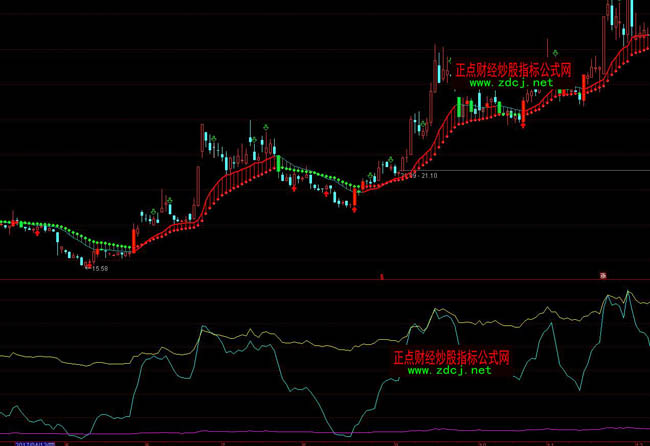650x446 pixels.
Task: Click the tall red candle above the 15.58 low
Action: (133, 239)
